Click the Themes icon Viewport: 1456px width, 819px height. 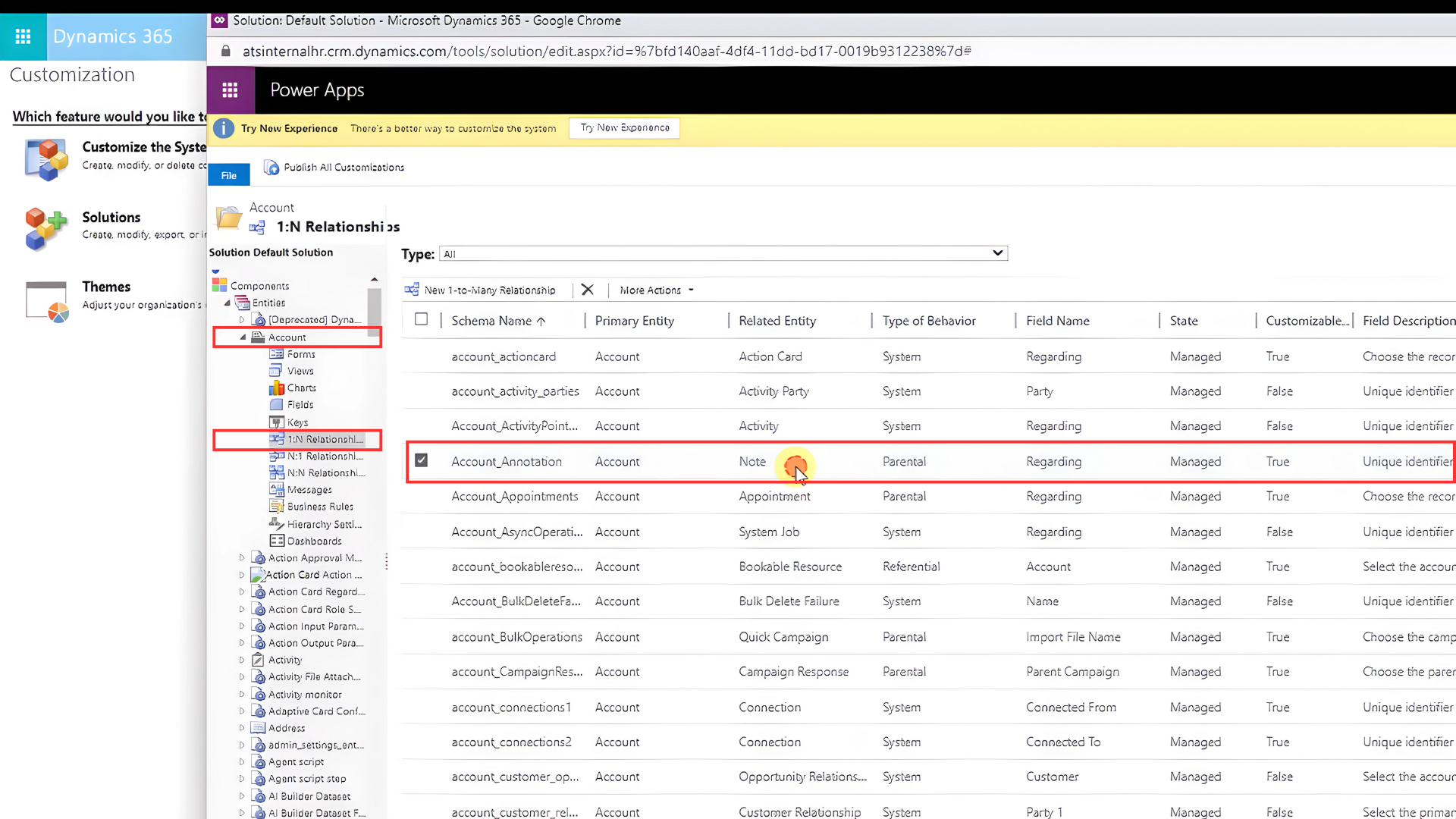[47, 300]
